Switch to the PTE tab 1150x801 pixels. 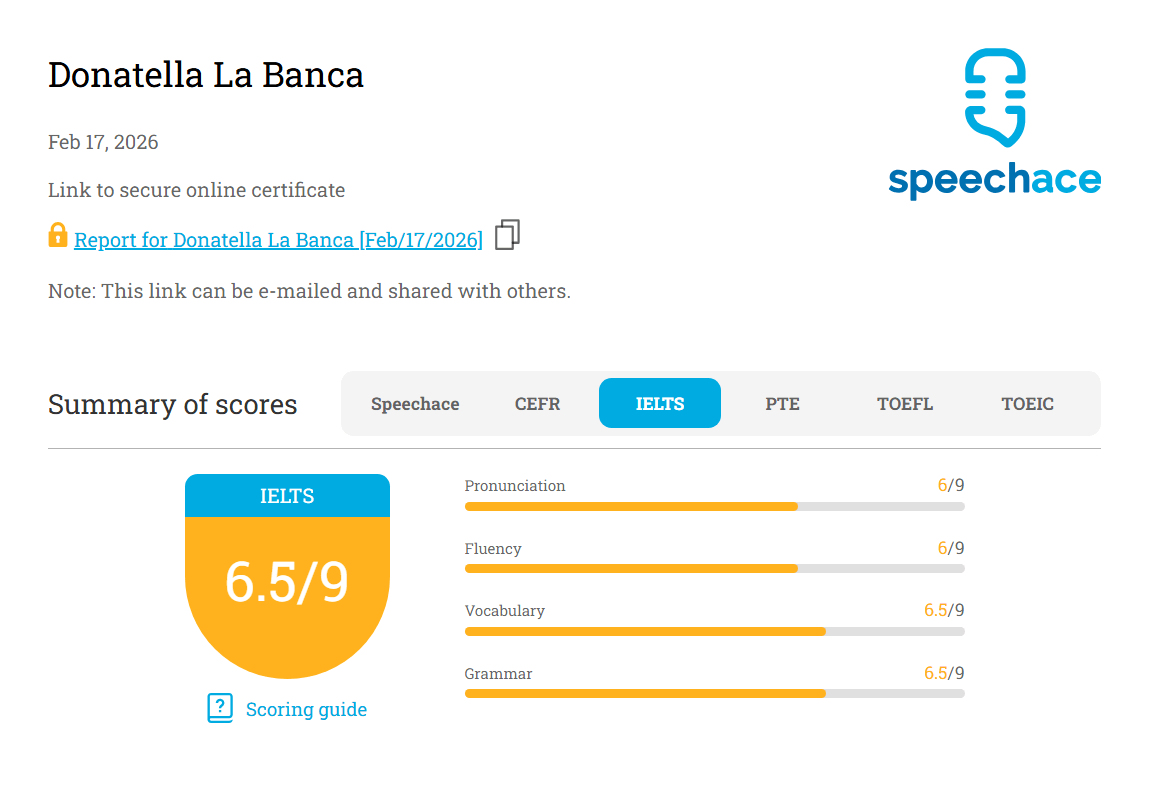(782, 404)
